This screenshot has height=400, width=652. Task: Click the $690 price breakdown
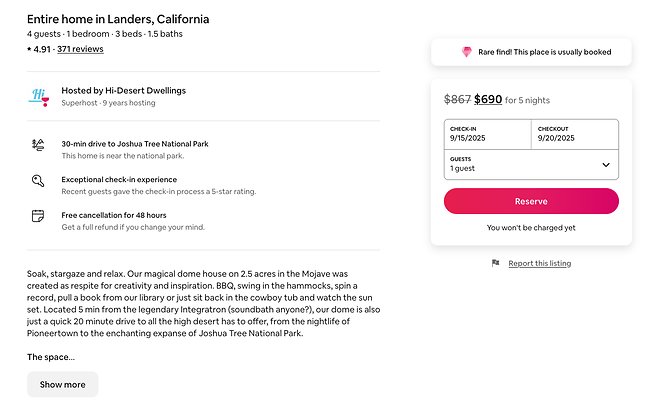488,99
